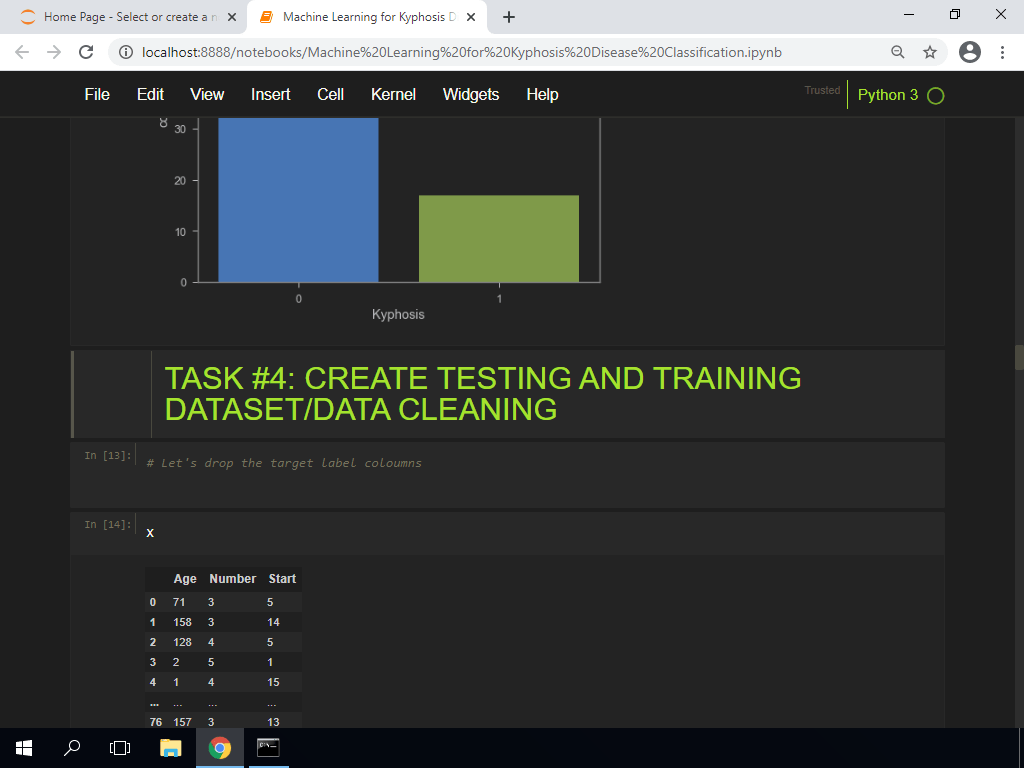This screenshot has width=1024, height=768.
Task: Open the Chrome profile avatar
Action: (970, 52)
